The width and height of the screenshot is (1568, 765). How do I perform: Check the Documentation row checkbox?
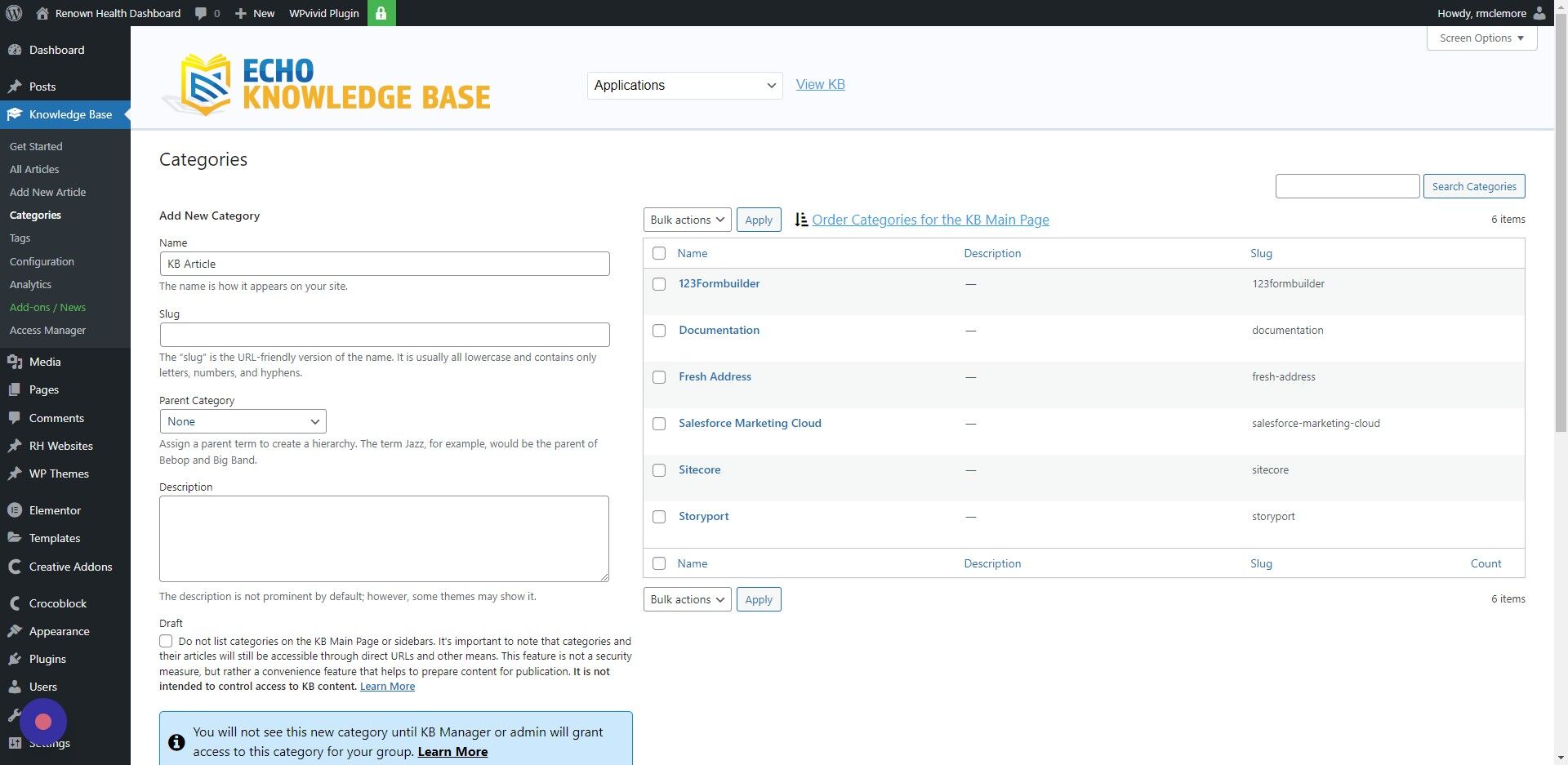659,331
